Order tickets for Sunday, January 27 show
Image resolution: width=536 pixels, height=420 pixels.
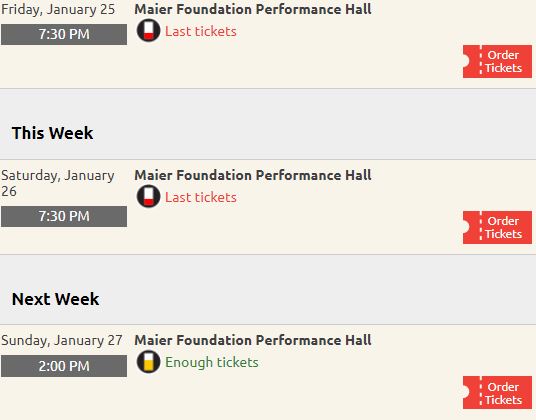(497, 393)
